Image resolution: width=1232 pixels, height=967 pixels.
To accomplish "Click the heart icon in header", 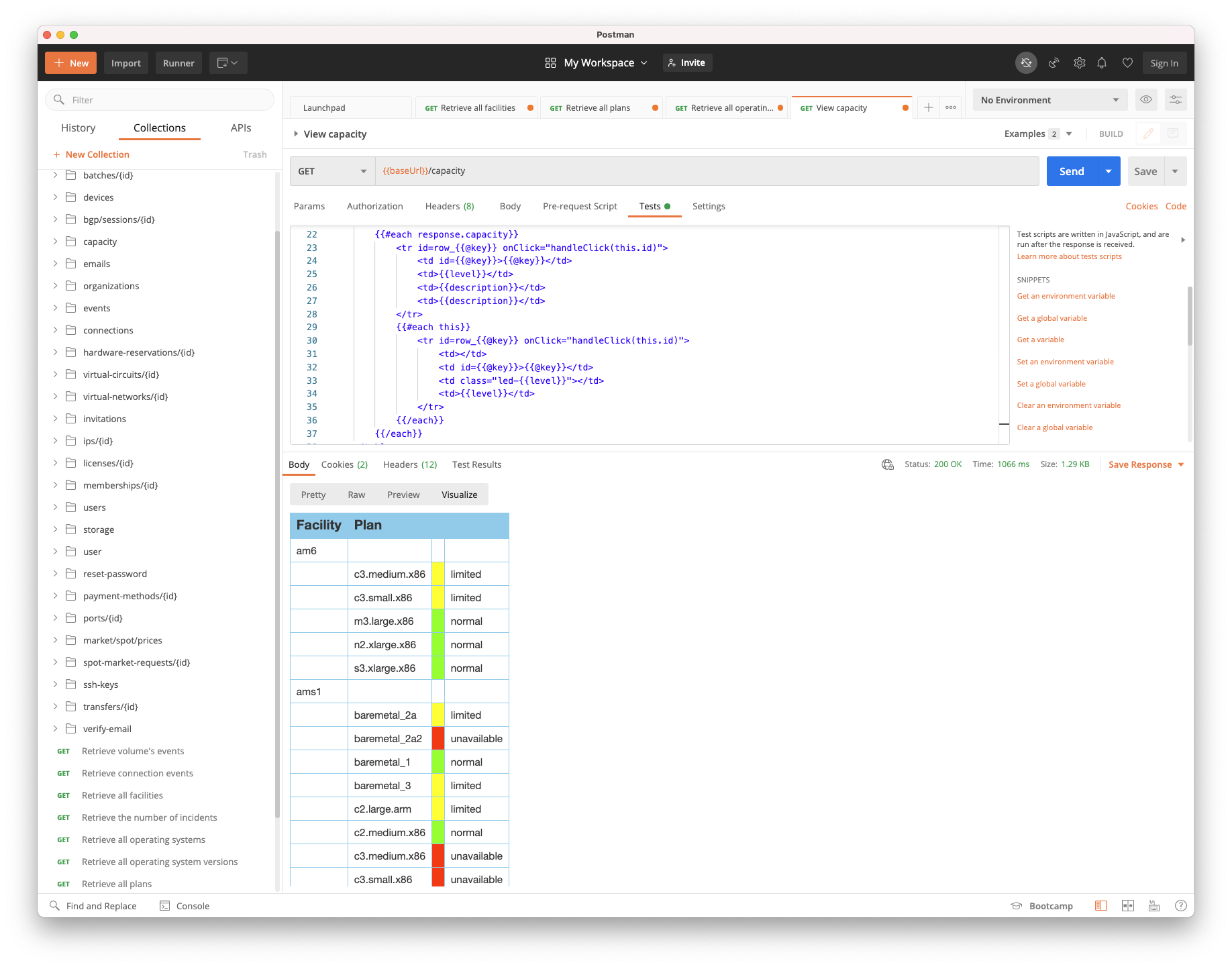I will (x=1127, y=63).
